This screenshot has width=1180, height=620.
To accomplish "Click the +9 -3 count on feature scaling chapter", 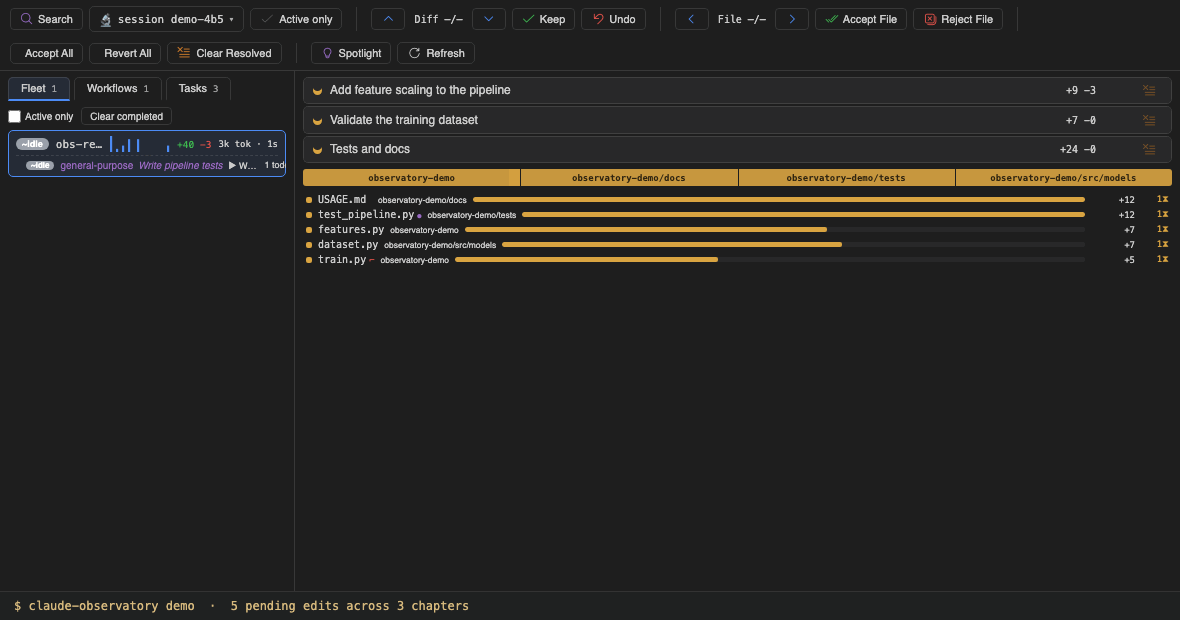I will point(1081,90).
